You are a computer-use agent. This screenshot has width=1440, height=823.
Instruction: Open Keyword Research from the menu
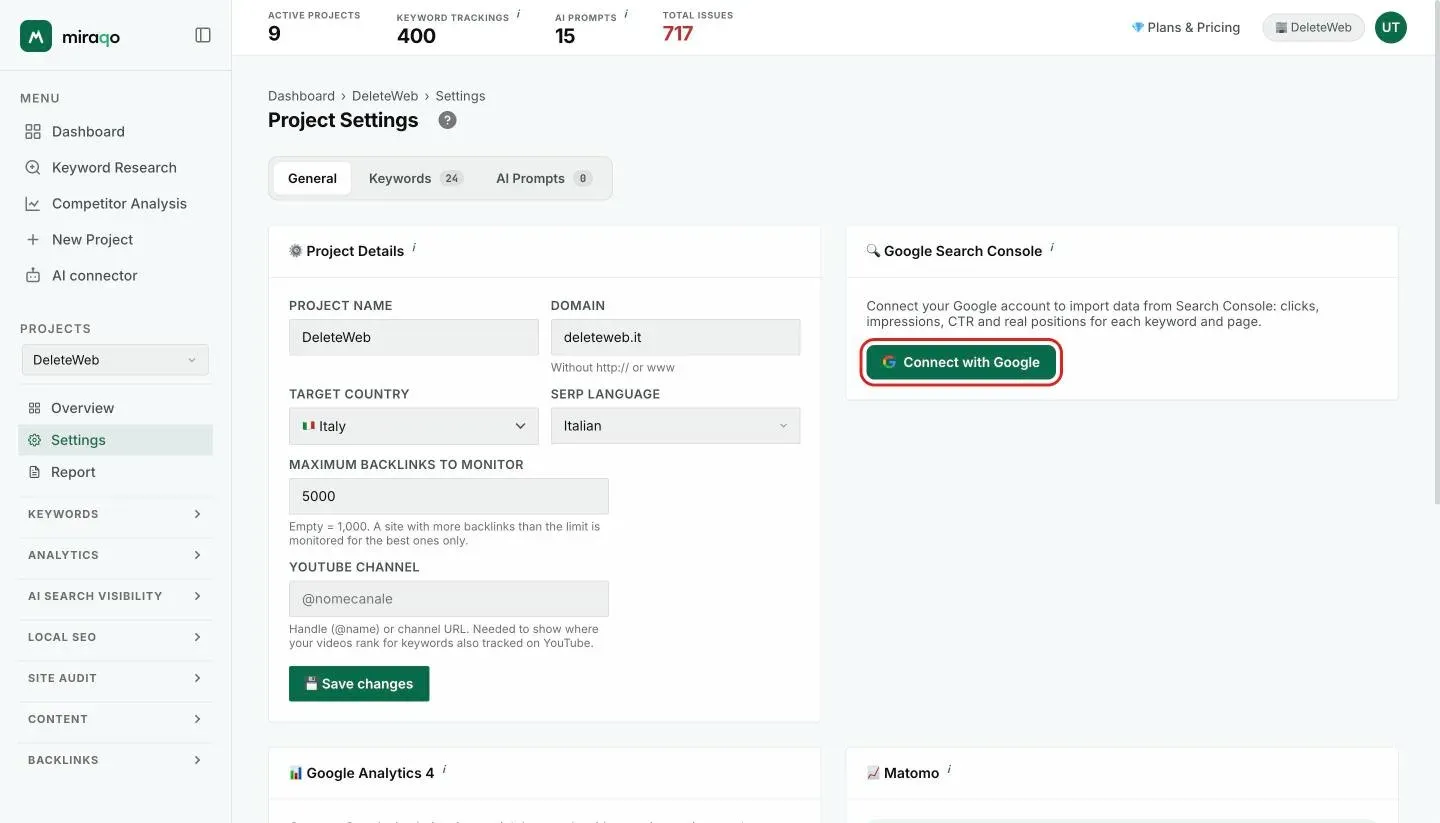click(x=115, y=167)
